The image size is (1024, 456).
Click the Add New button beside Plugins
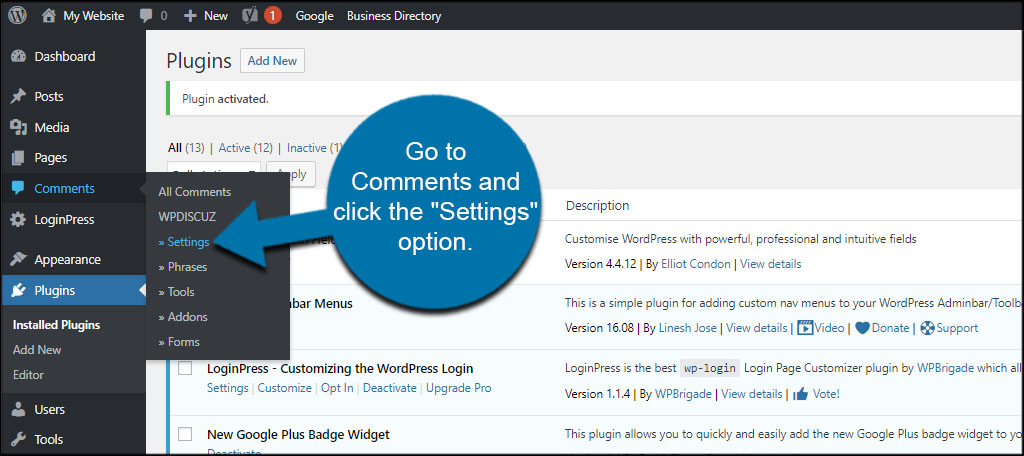272,61
